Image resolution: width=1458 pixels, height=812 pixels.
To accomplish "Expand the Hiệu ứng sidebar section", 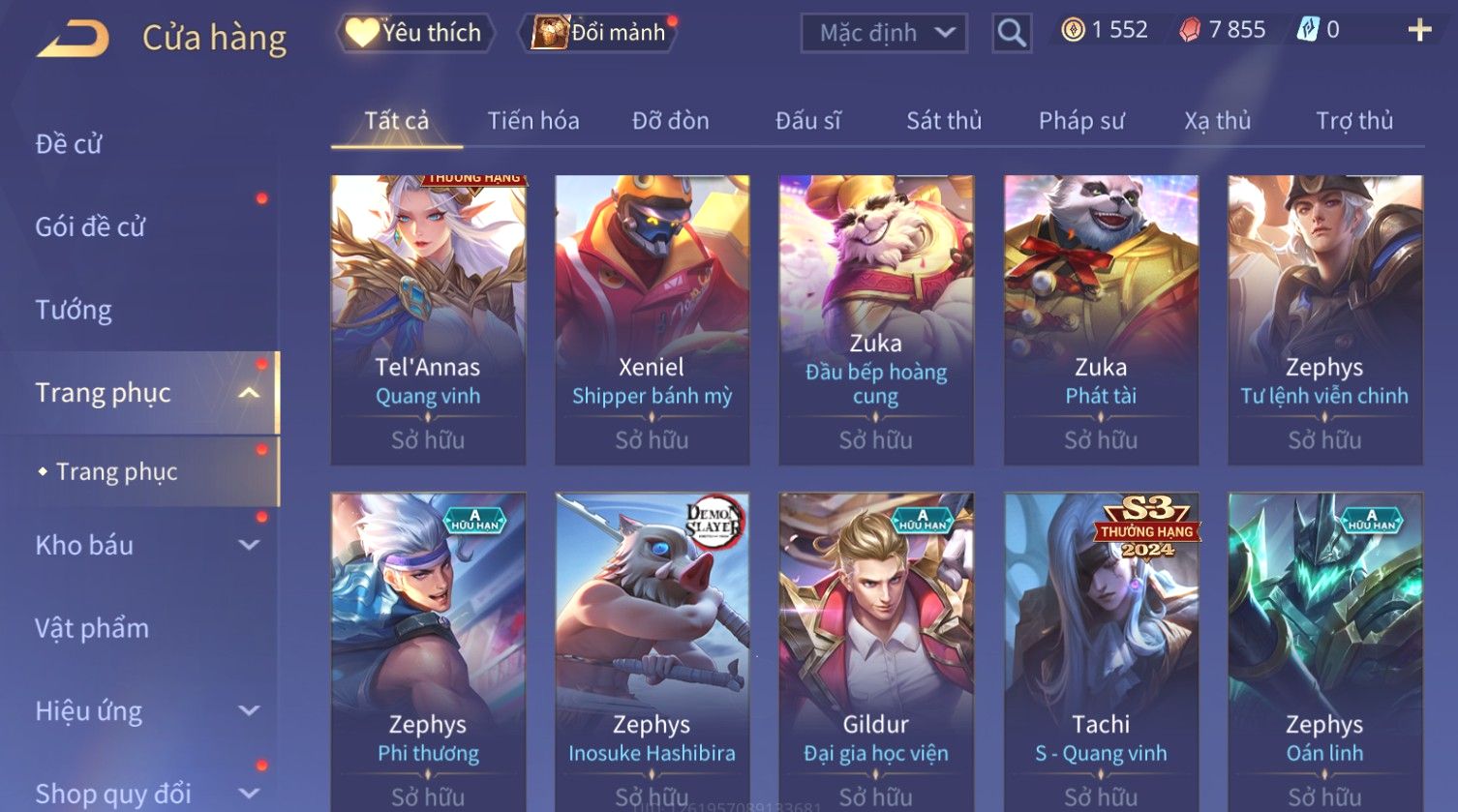I will click(249, 710).
